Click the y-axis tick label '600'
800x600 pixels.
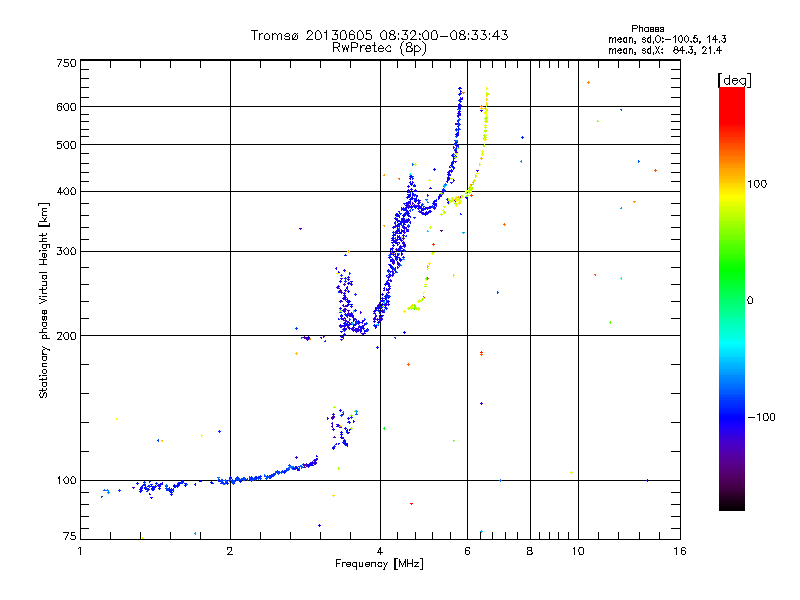pos(67,107)
